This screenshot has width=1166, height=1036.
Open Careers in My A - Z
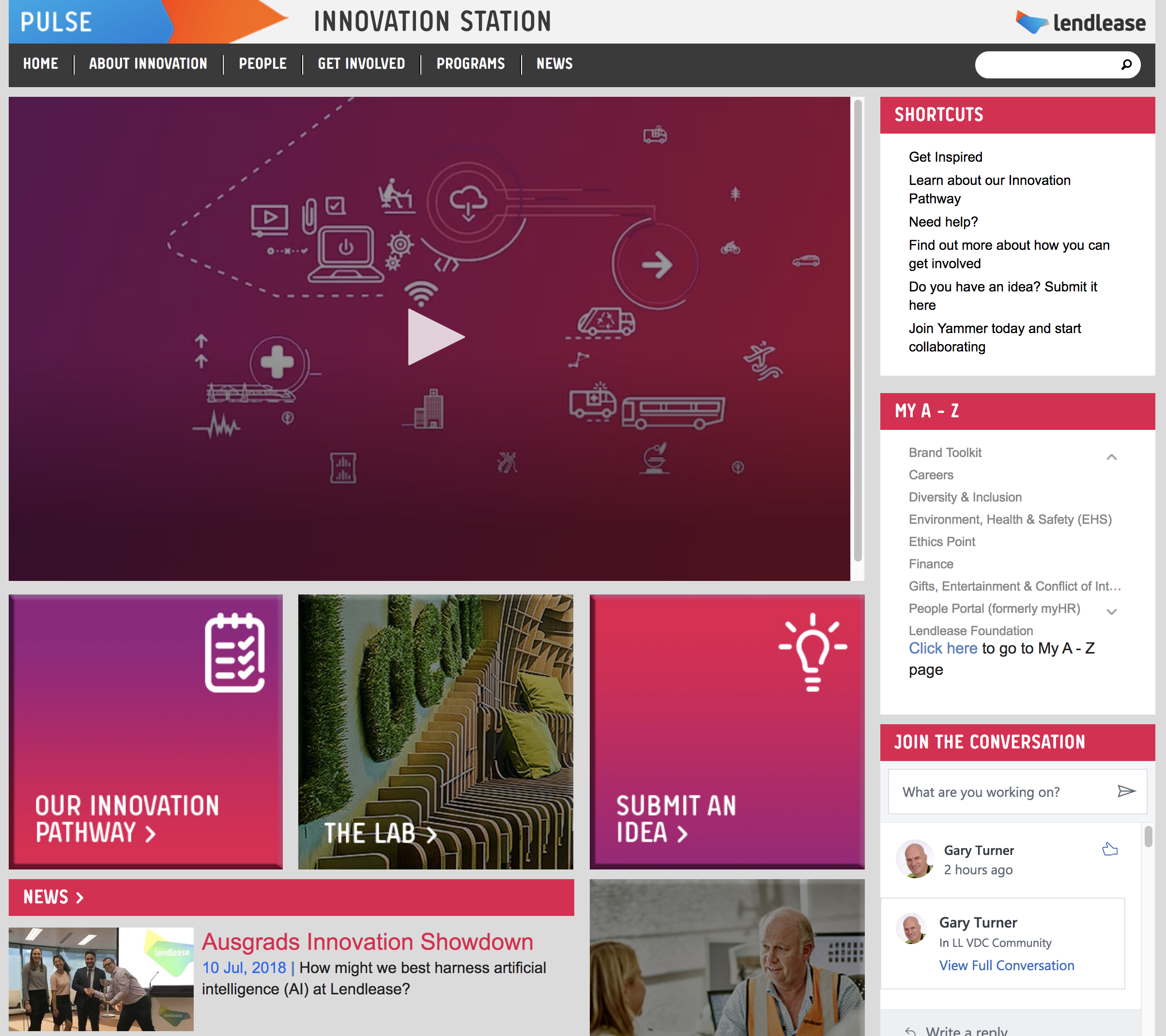(x=930, y=475)
